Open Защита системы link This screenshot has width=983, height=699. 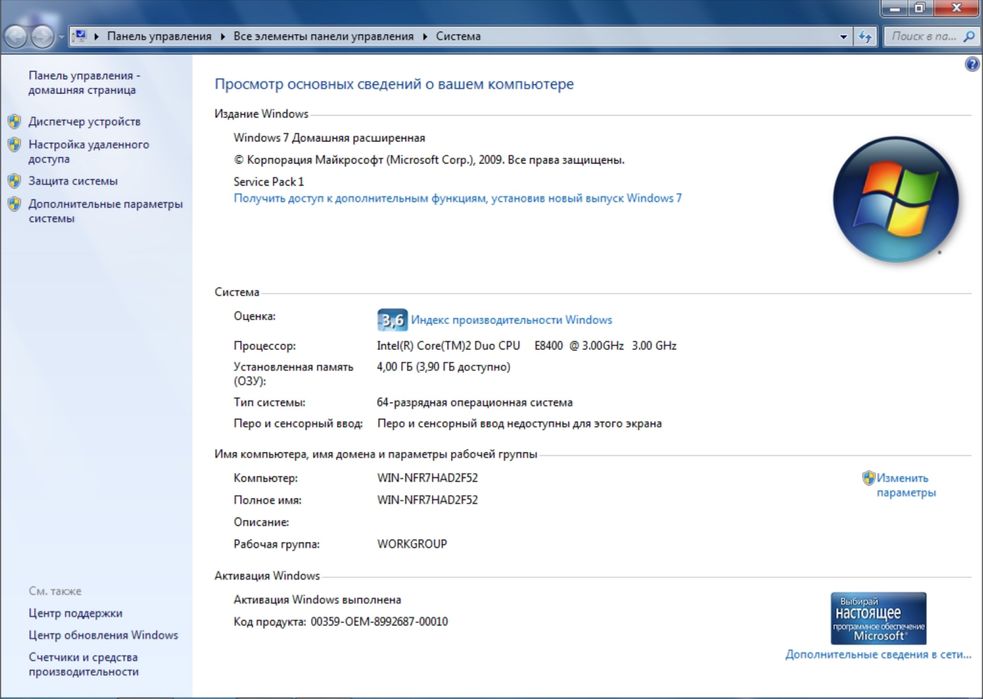pyautogui.click(x=73, y=181)
